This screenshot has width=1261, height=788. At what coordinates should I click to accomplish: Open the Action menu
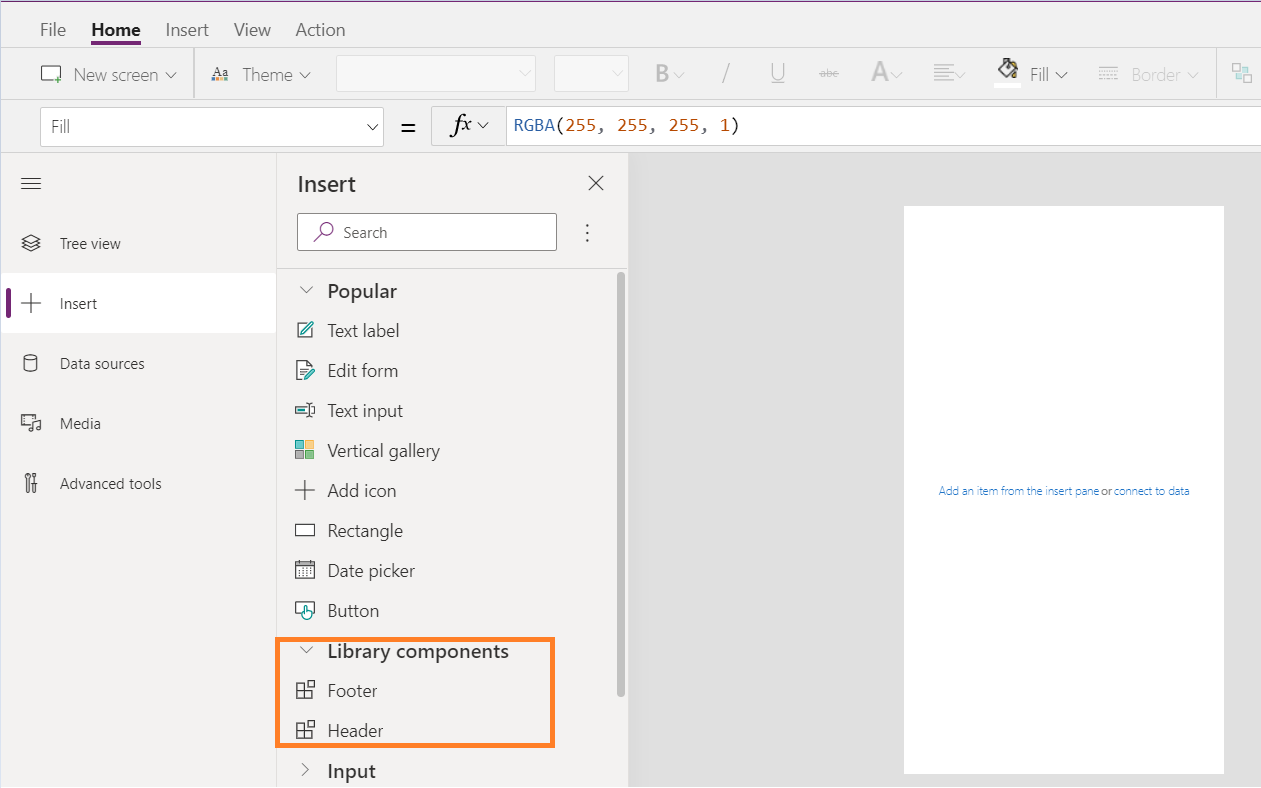pos(320,29)
